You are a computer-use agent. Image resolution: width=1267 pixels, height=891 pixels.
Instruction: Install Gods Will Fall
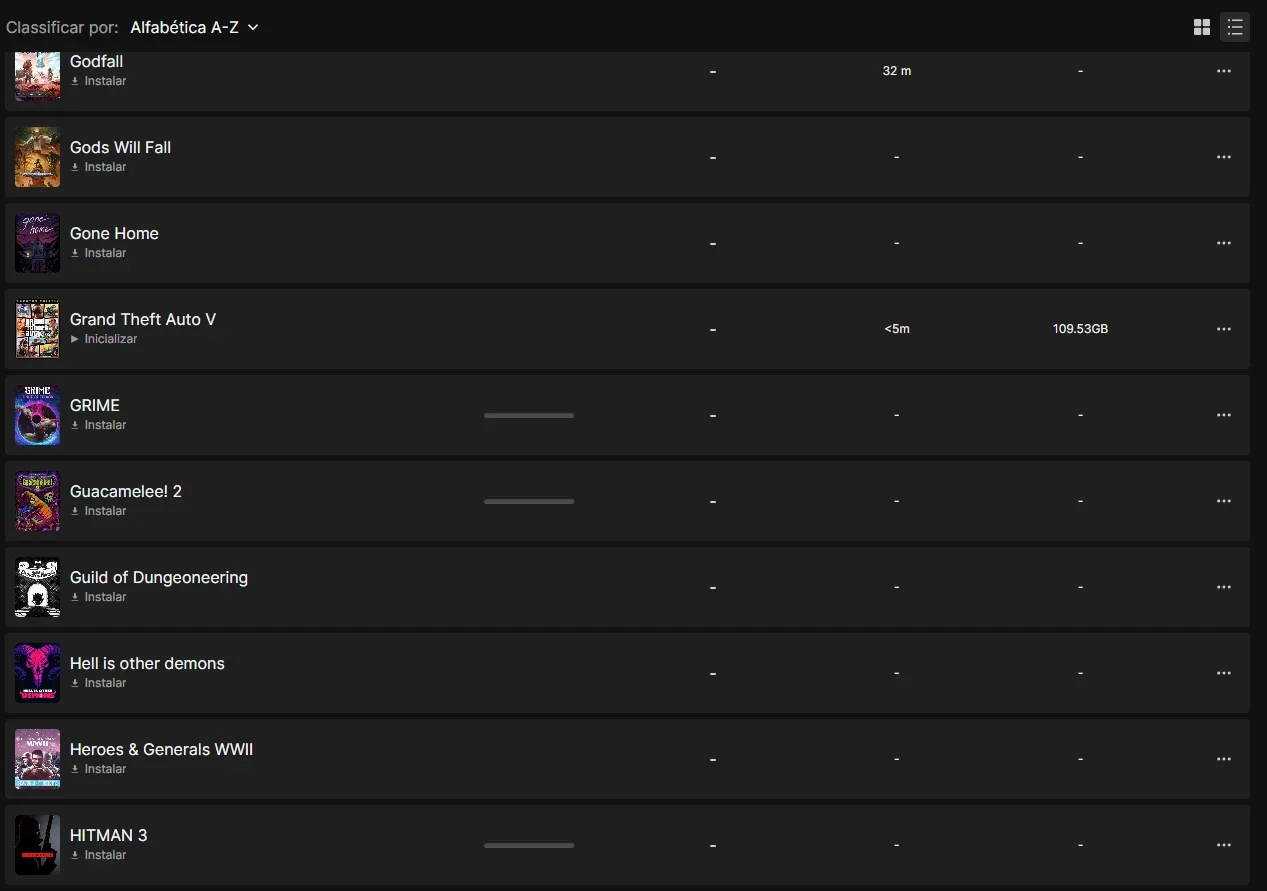(98, 167)
